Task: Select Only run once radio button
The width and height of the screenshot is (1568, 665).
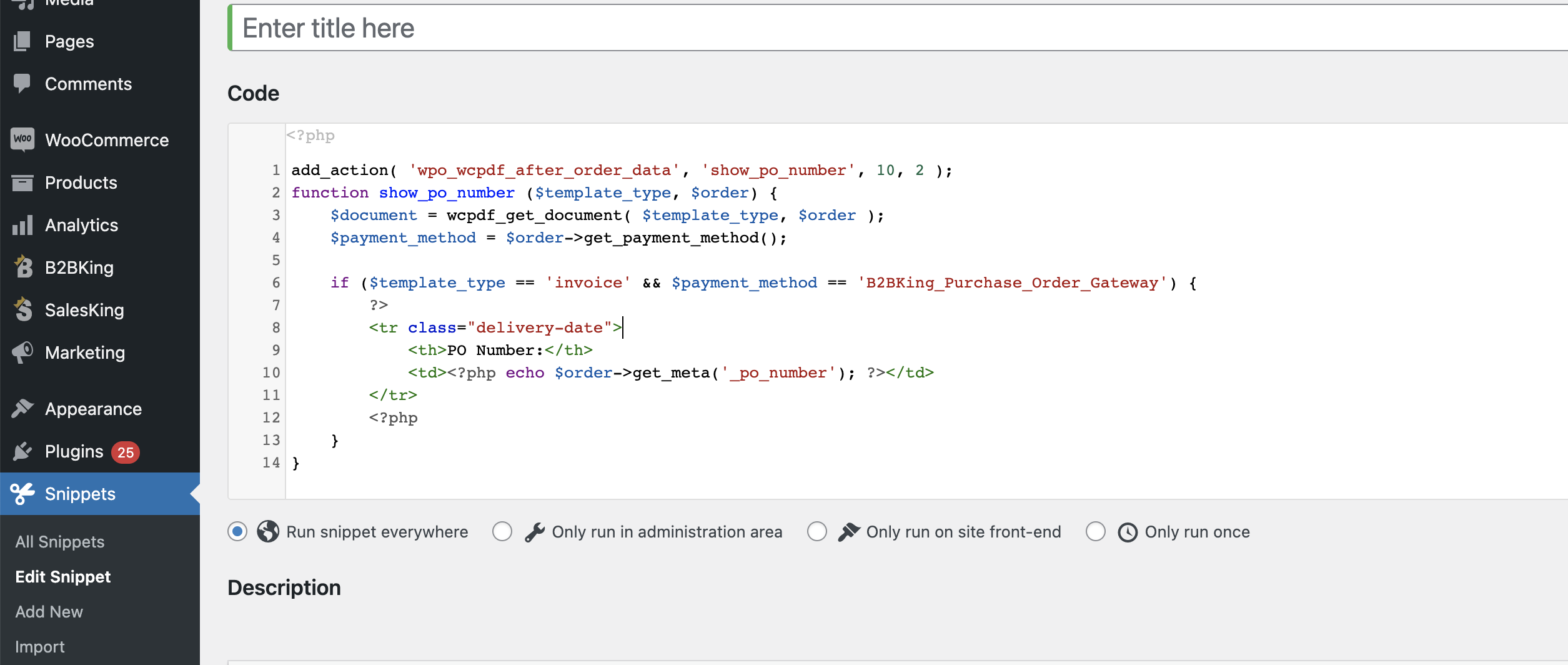Action: point(1096,531)
